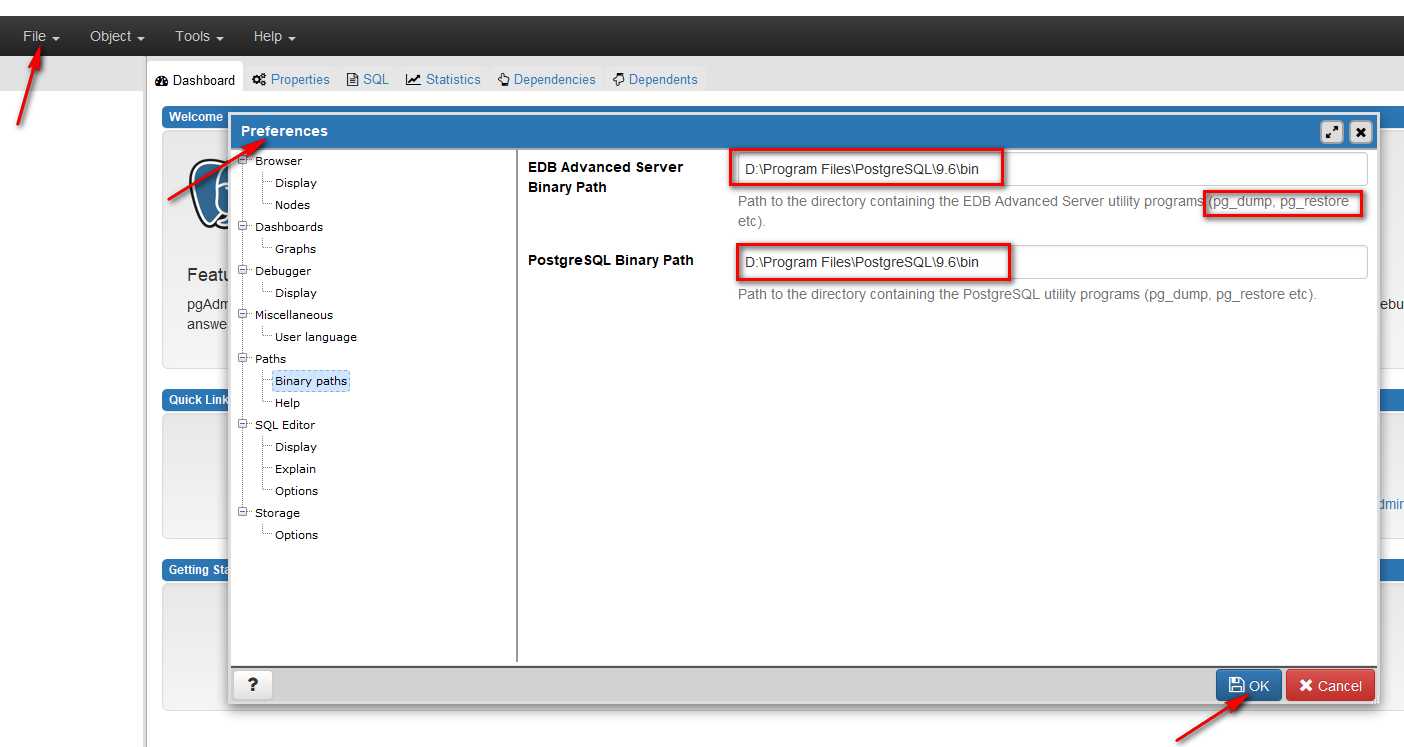
Task: Collapse the Paths tree node
Action: click(x=242, y=358)
